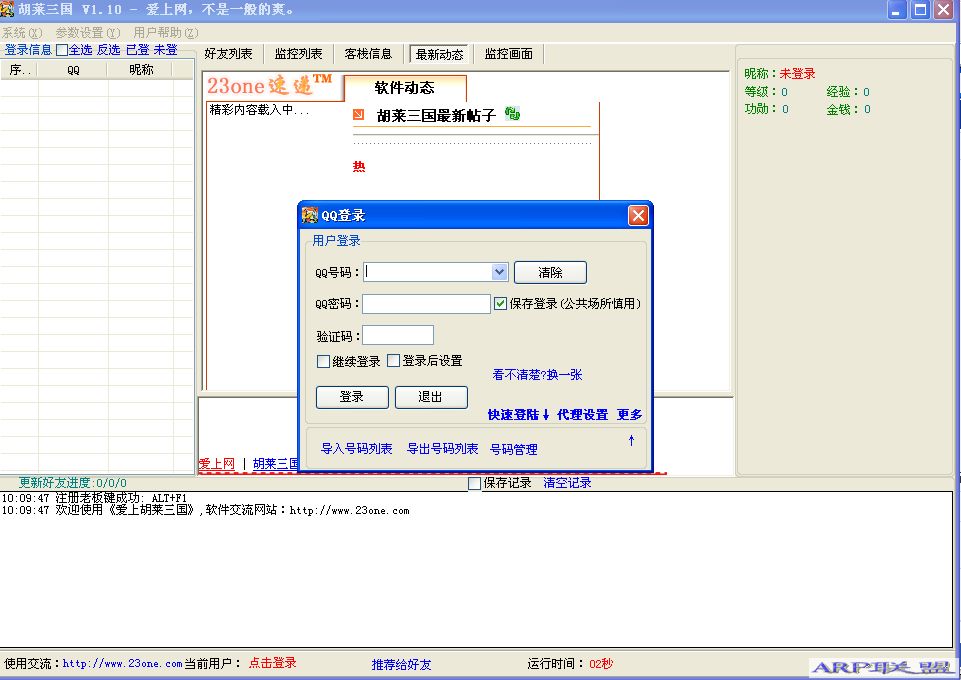The image size is (961, 680).
Task: Open the QQ号码 dropdown list
Action: pos(500,272)
